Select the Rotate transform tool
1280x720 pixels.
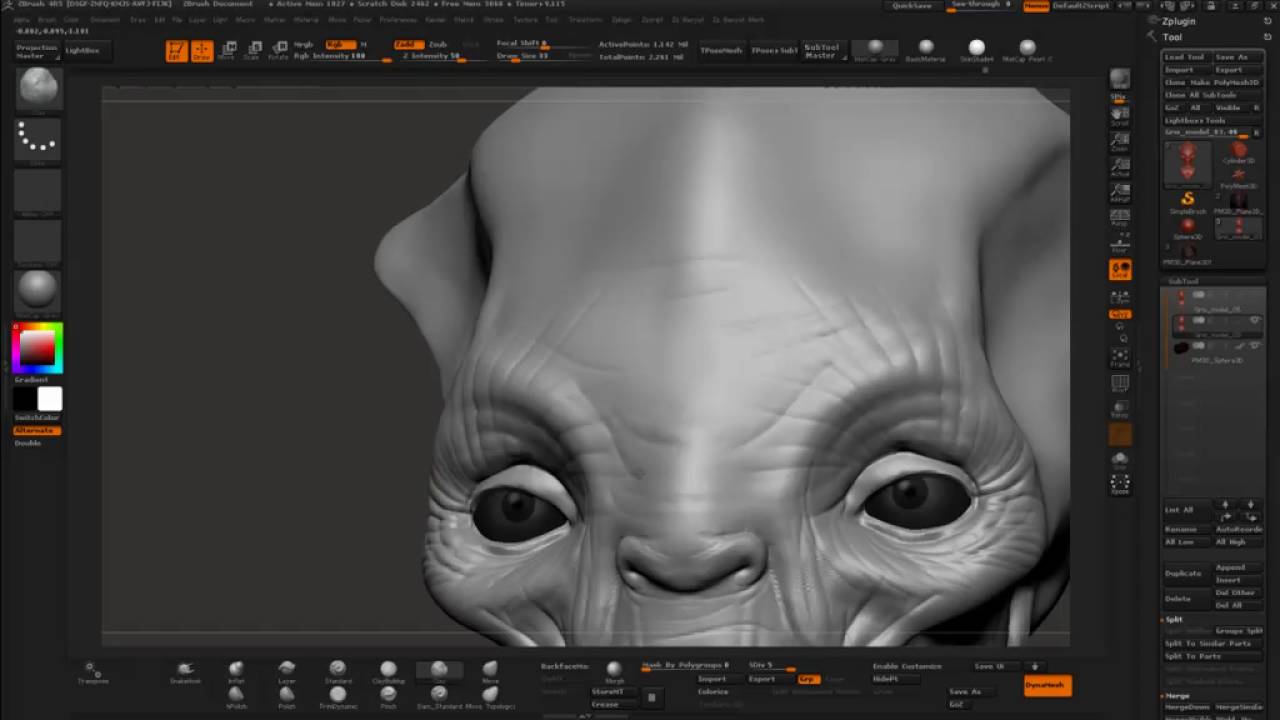(279, 50)
